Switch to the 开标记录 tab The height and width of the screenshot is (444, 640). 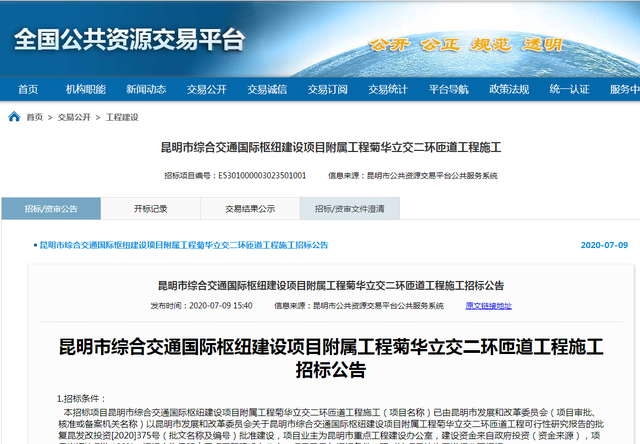click(x=150, y=209)
